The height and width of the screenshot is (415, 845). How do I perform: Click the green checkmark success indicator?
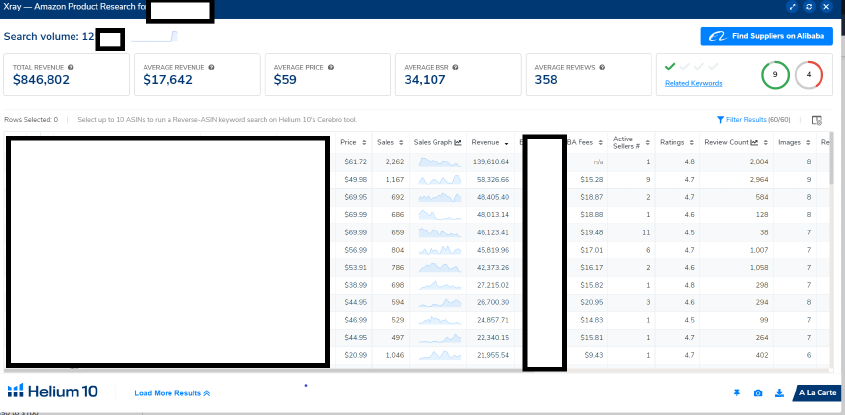click(x=670, y=66)
